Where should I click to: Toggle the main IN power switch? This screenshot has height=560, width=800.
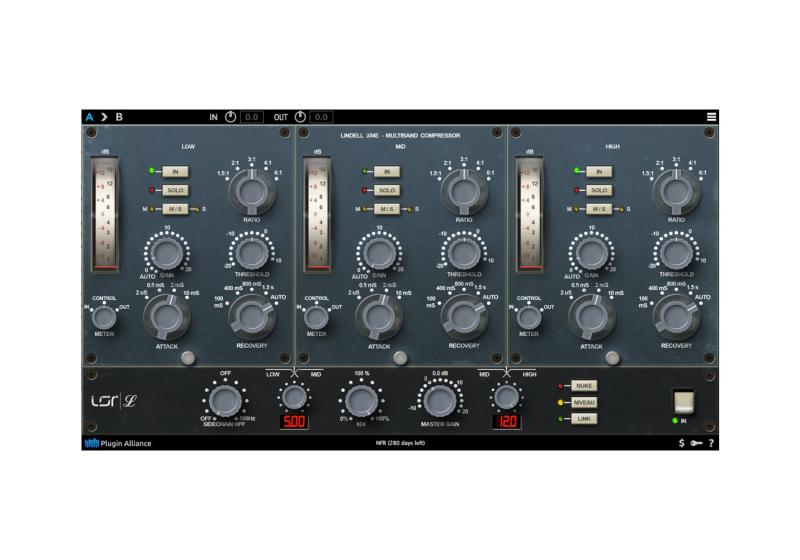pos(684,402)
